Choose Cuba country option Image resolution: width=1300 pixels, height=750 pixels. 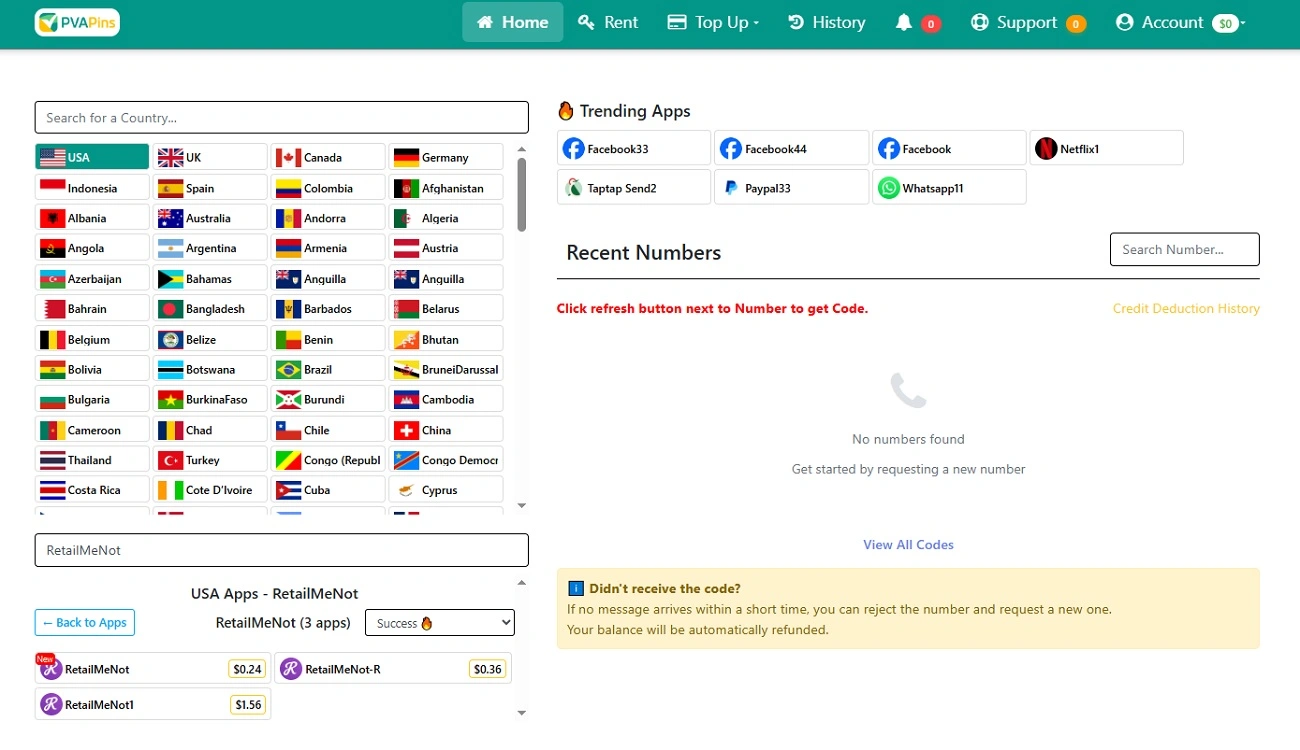coord(328,490)
